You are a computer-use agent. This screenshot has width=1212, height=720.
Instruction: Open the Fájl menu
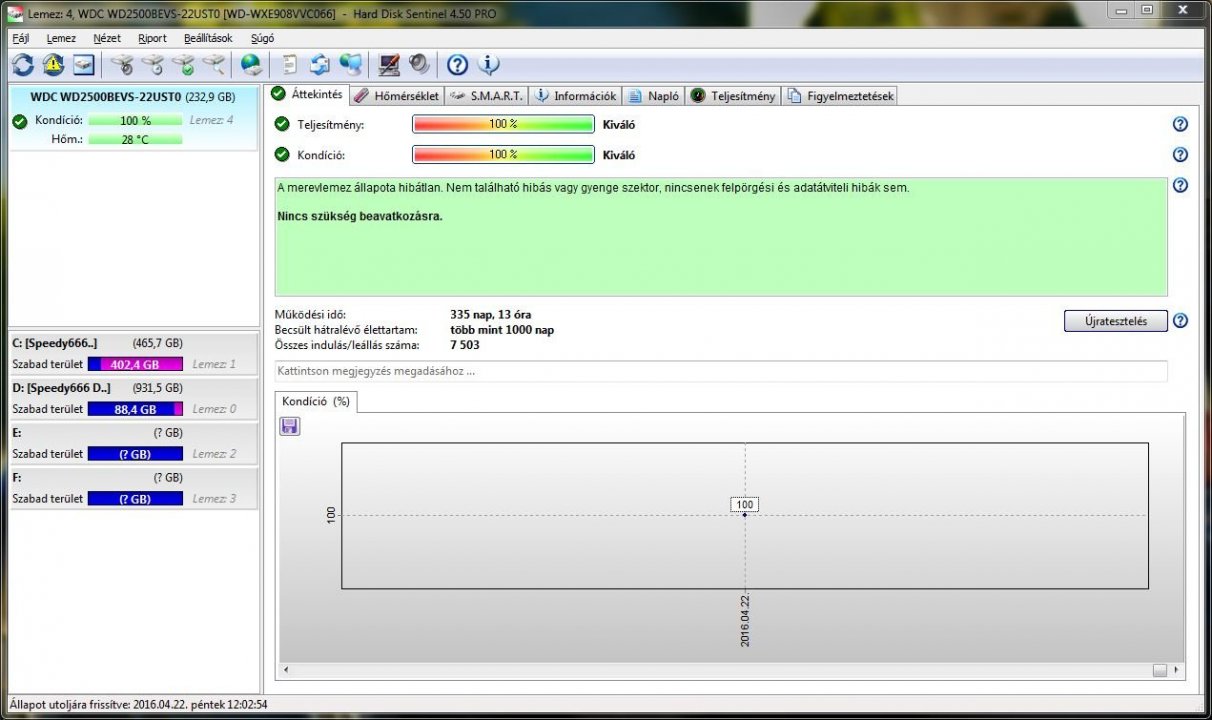click(20, 38)
